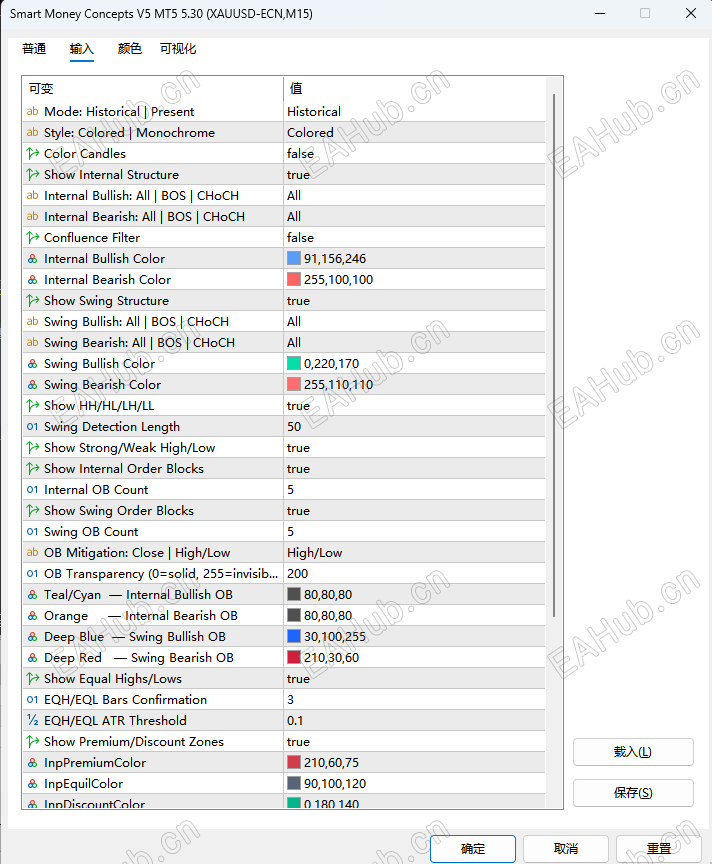Click the 载入(L) button
This screenshot has height=864, width=712.
coord(633,752)
